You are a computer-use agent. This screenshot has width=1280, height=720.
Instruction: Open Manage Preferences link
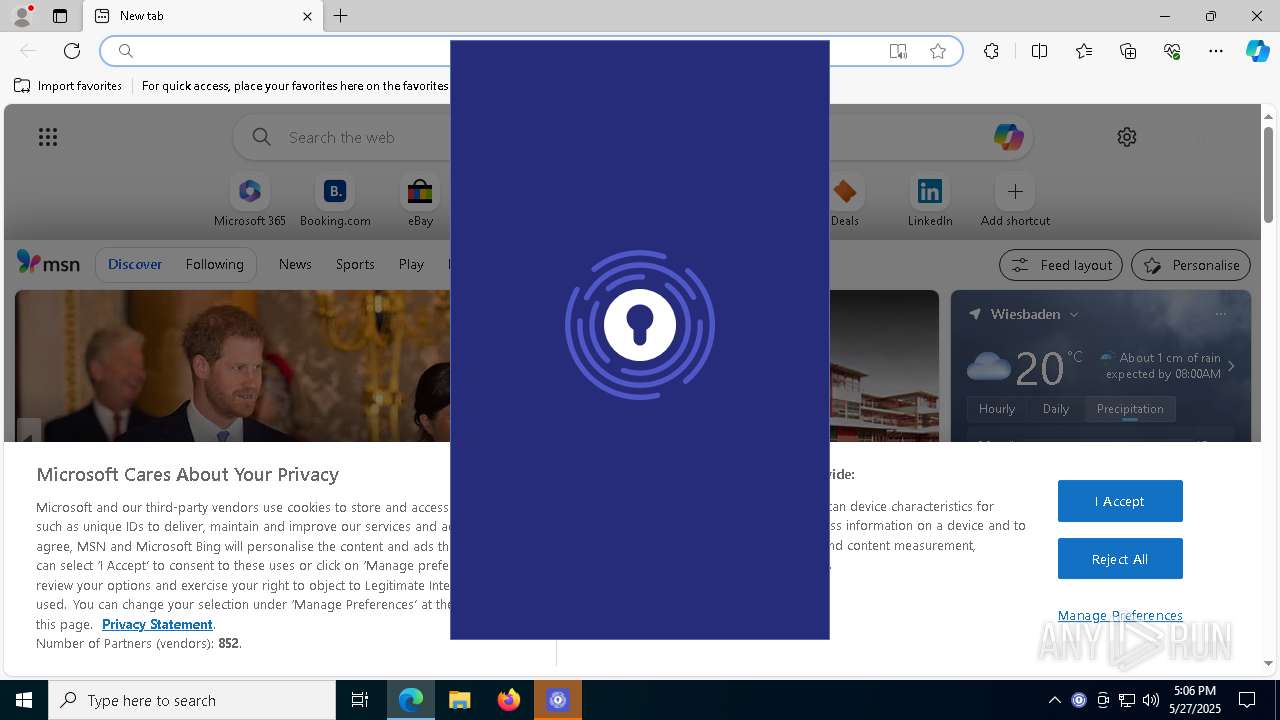[1120, 615]
